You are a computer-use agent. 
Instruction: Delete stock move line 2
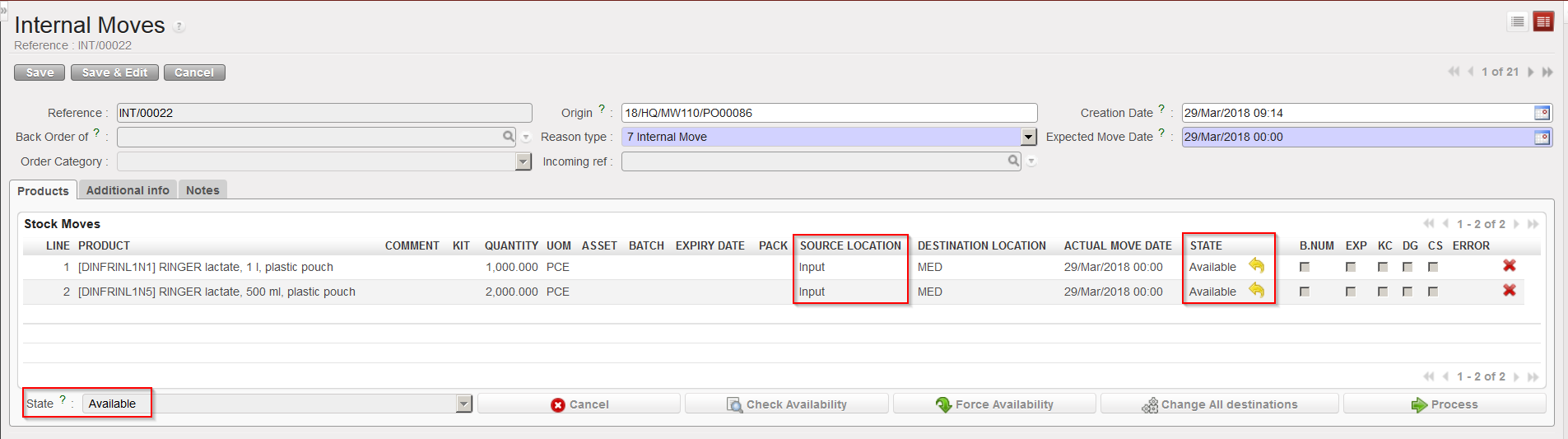pyautogui.click(x=1509, y=291)
